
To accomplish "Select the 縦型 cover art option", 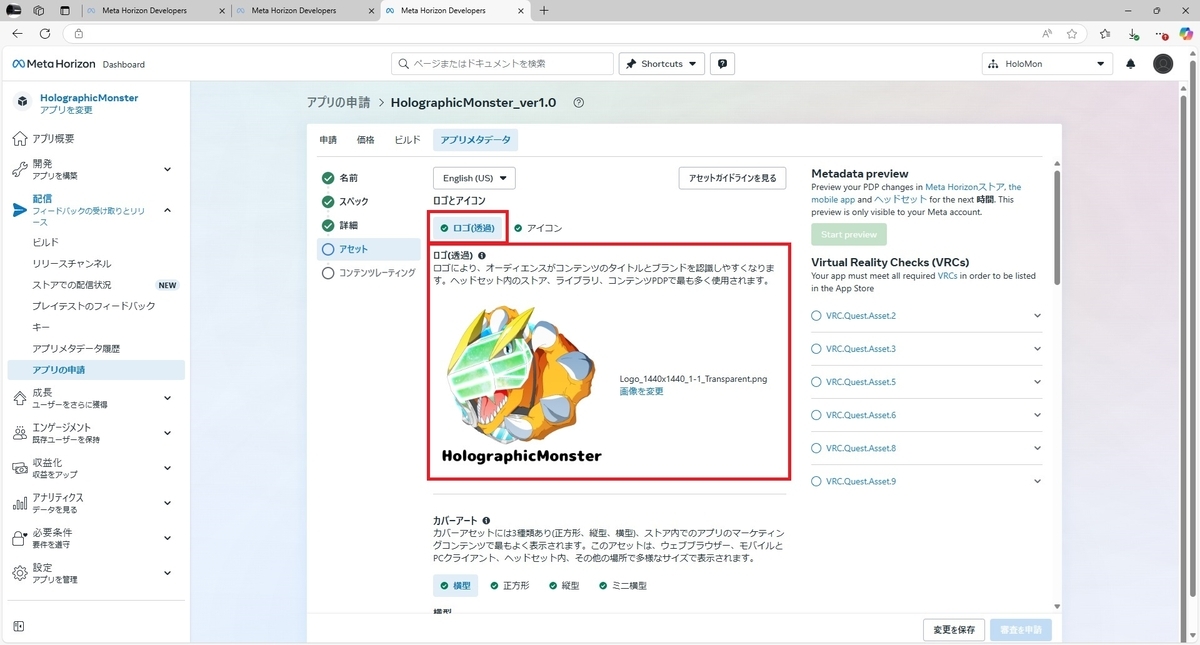I will click(x=564, y=586).
